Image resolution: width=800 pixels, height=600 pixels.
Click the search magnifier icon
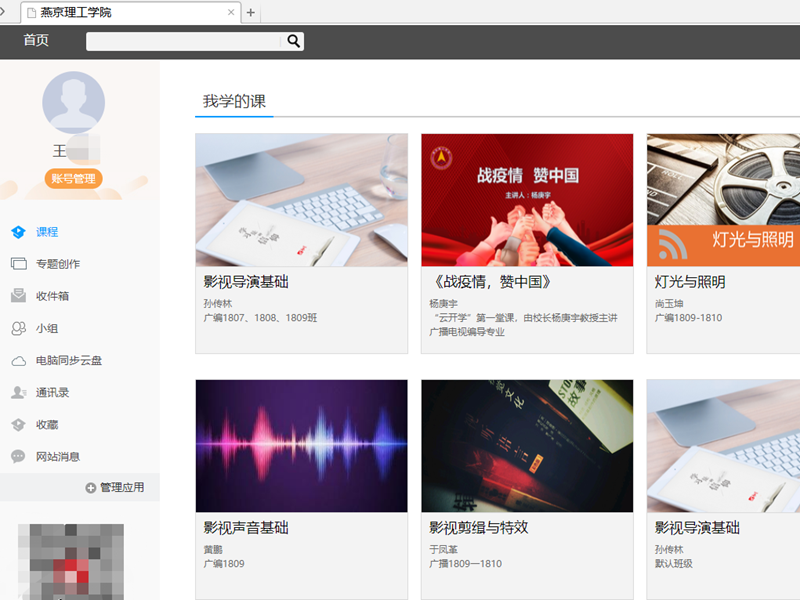click(294, 41)
